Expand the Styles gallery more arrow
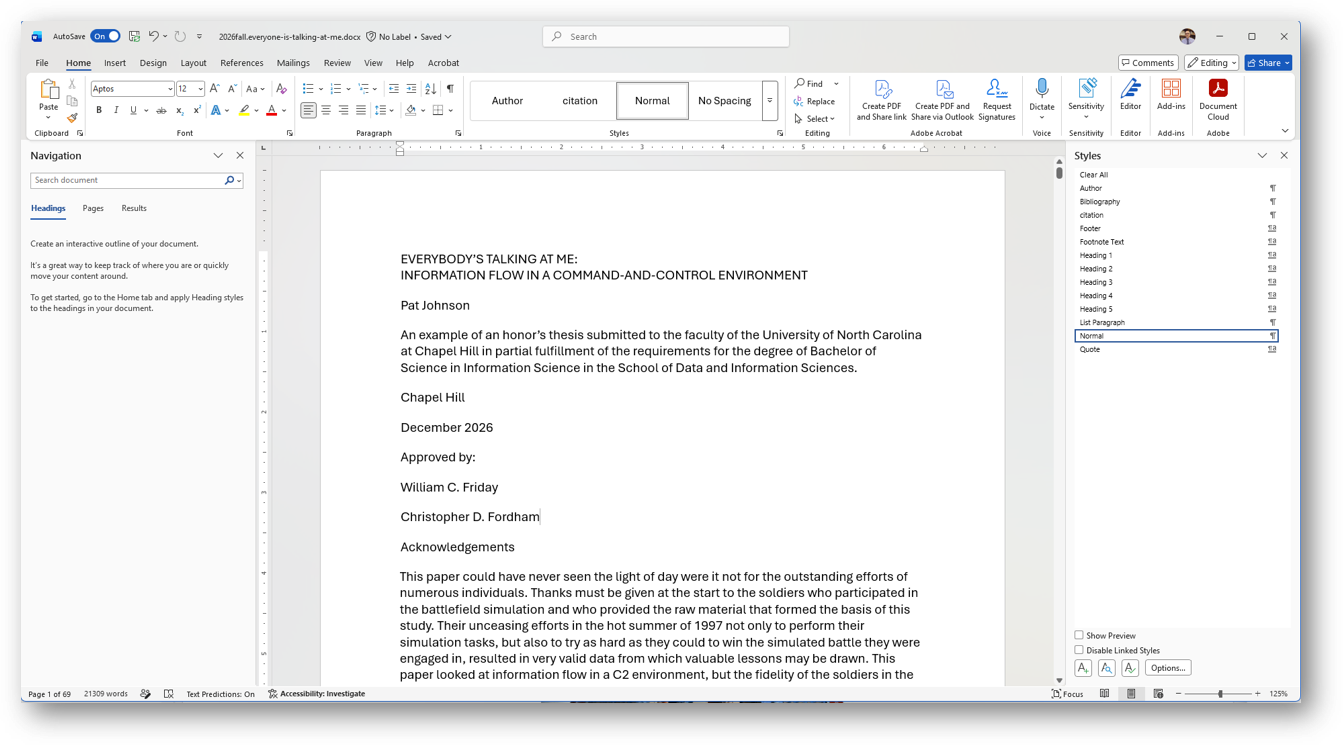Image resolution: width=1343 pixels, height=745 pixels. coord(770,101)
